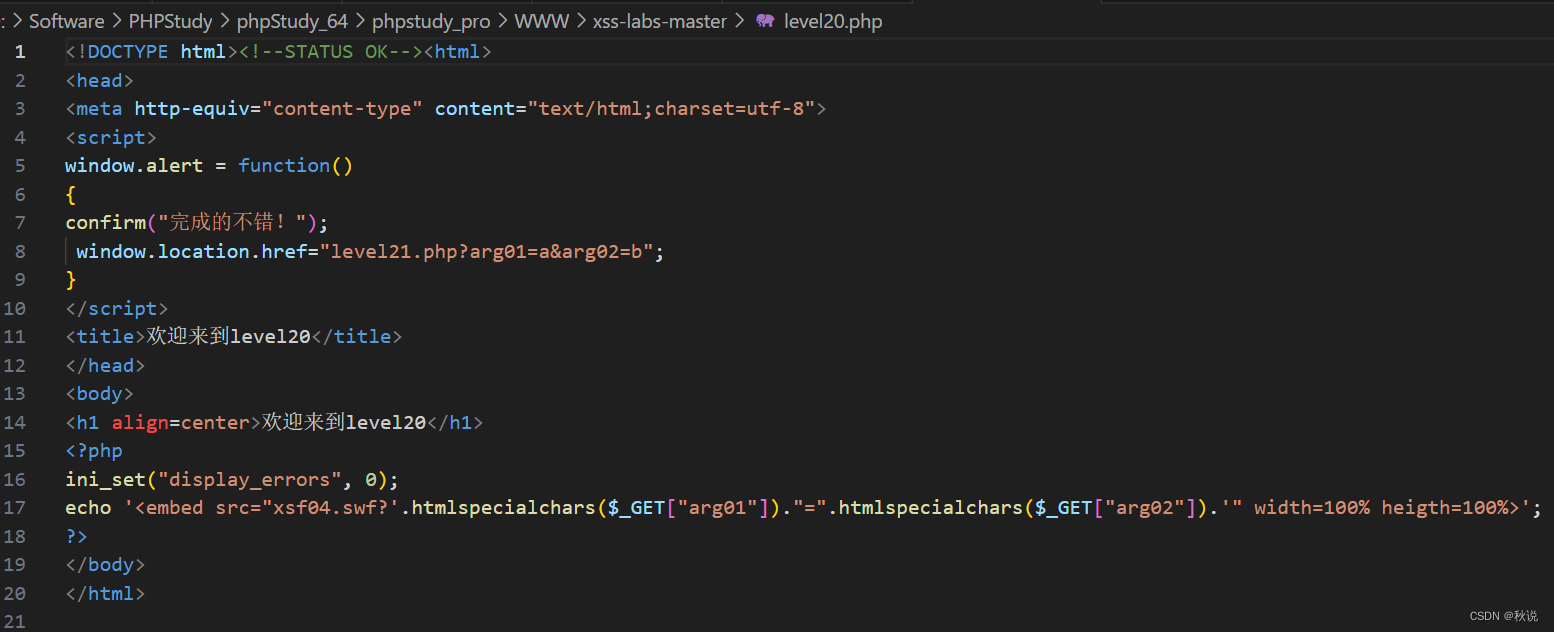
Task: Click the first htmlspecialchars call
Action: (x=503, y=508)
